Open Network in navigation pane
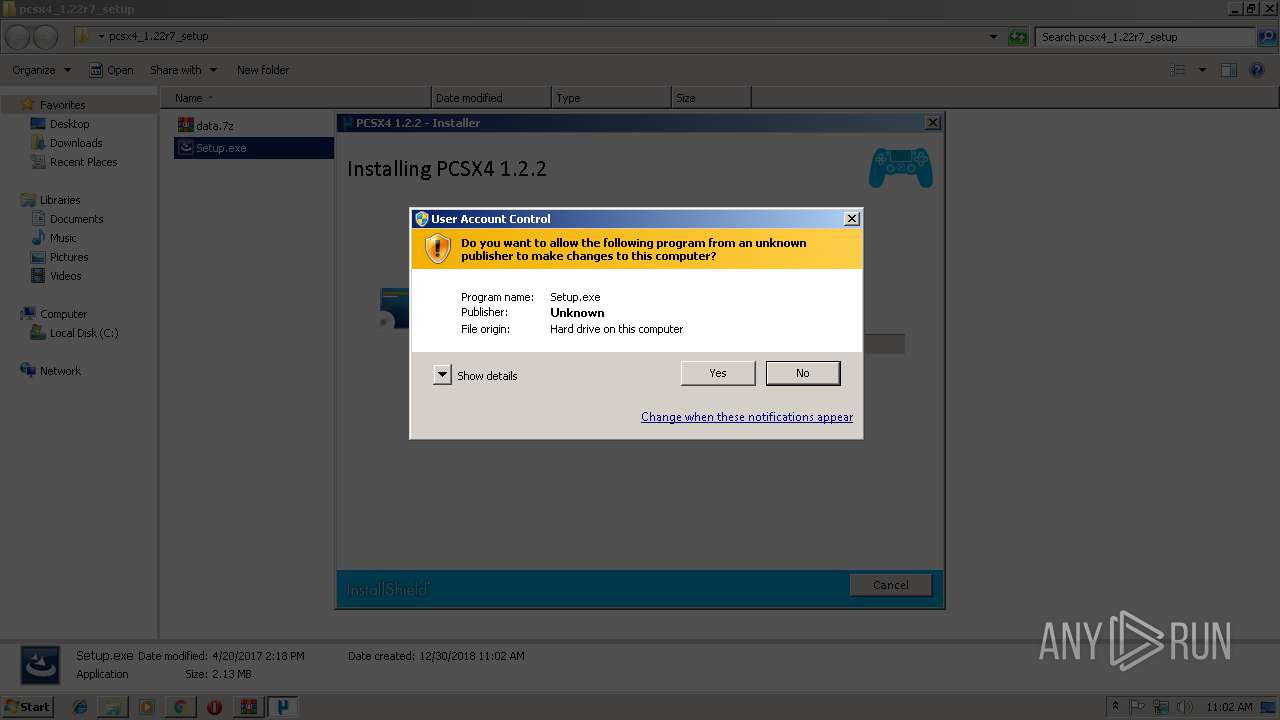1280x720 pixels. click(x=60, y=371)
